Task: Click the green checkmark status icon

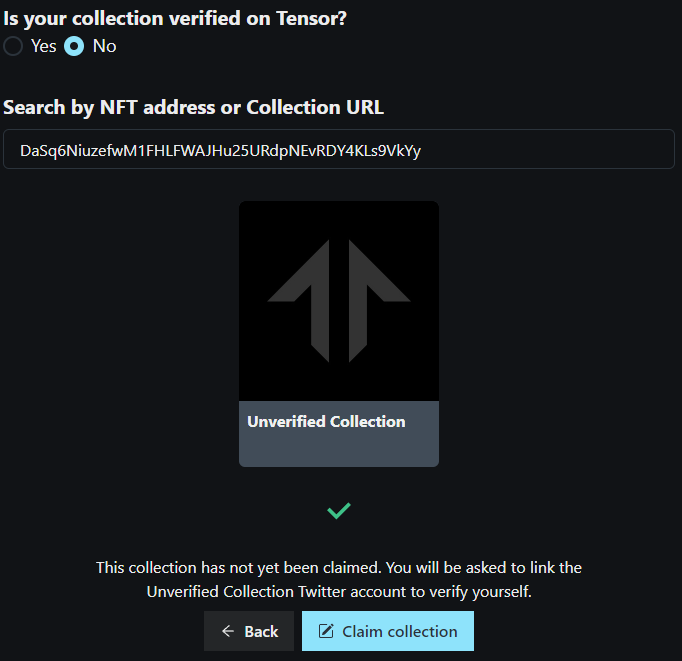Action: (339, 511)
